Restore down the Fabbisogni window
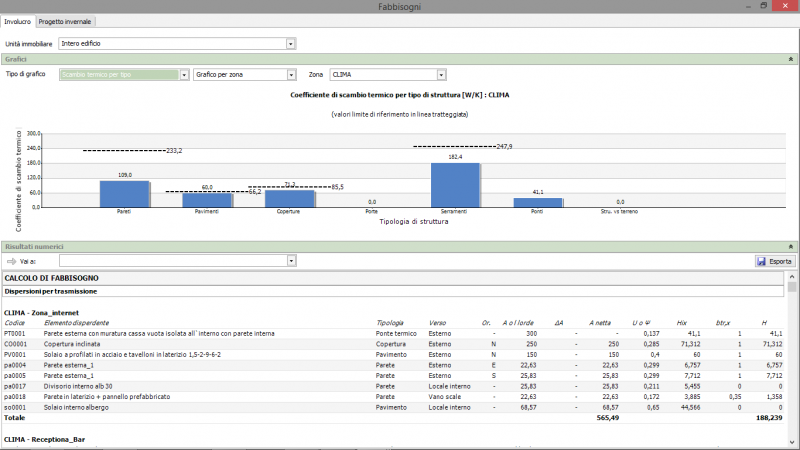The width and height of the screenshot is (800, 450). 764,6
